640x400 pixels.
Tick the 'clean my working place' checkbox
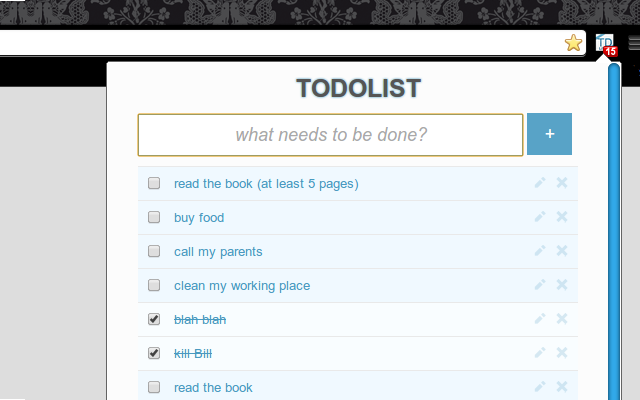[x=154, y=285]
